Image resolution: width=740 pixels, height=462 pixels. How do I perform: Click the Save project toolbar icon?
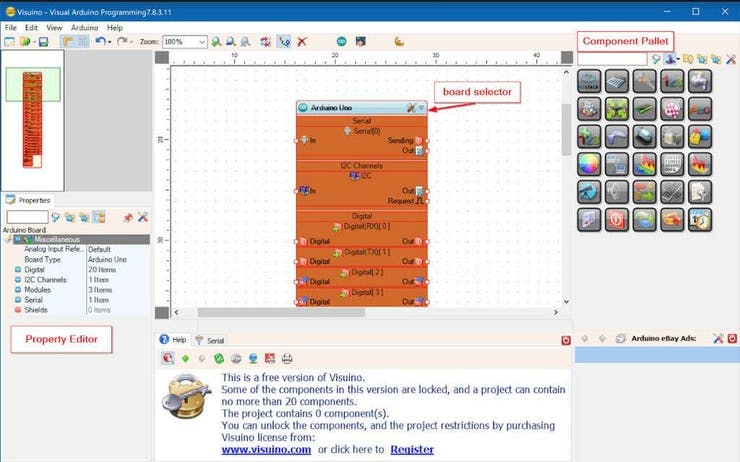[x=43, y=42]
